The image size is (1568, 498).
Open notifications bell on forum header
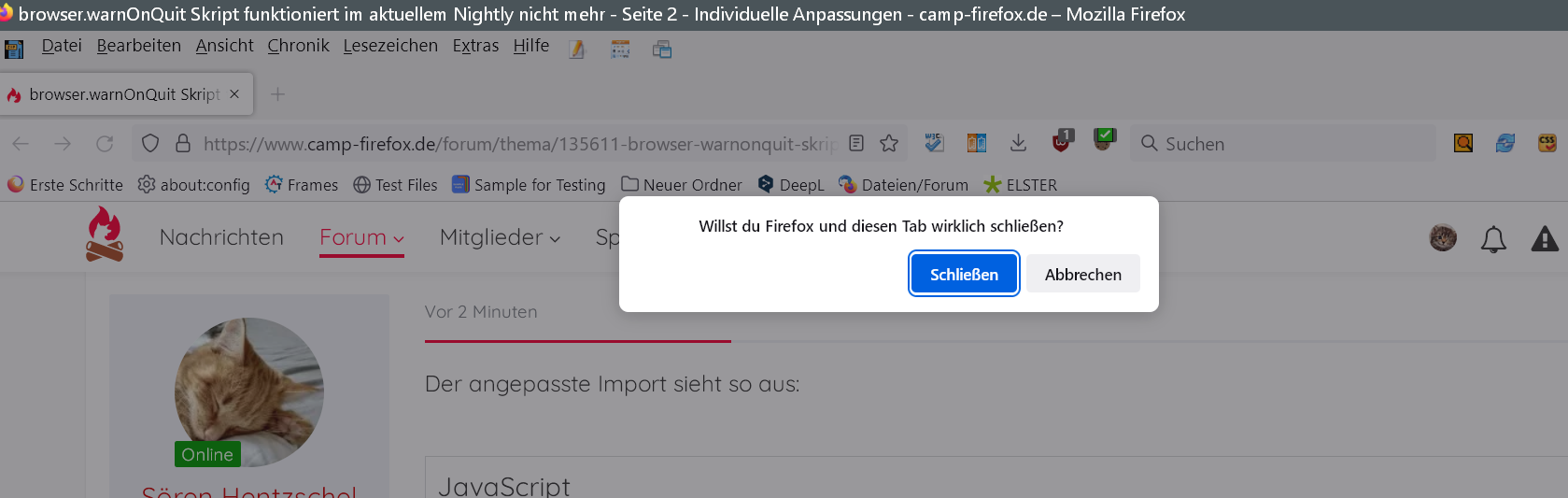(x=1493, y=239)
